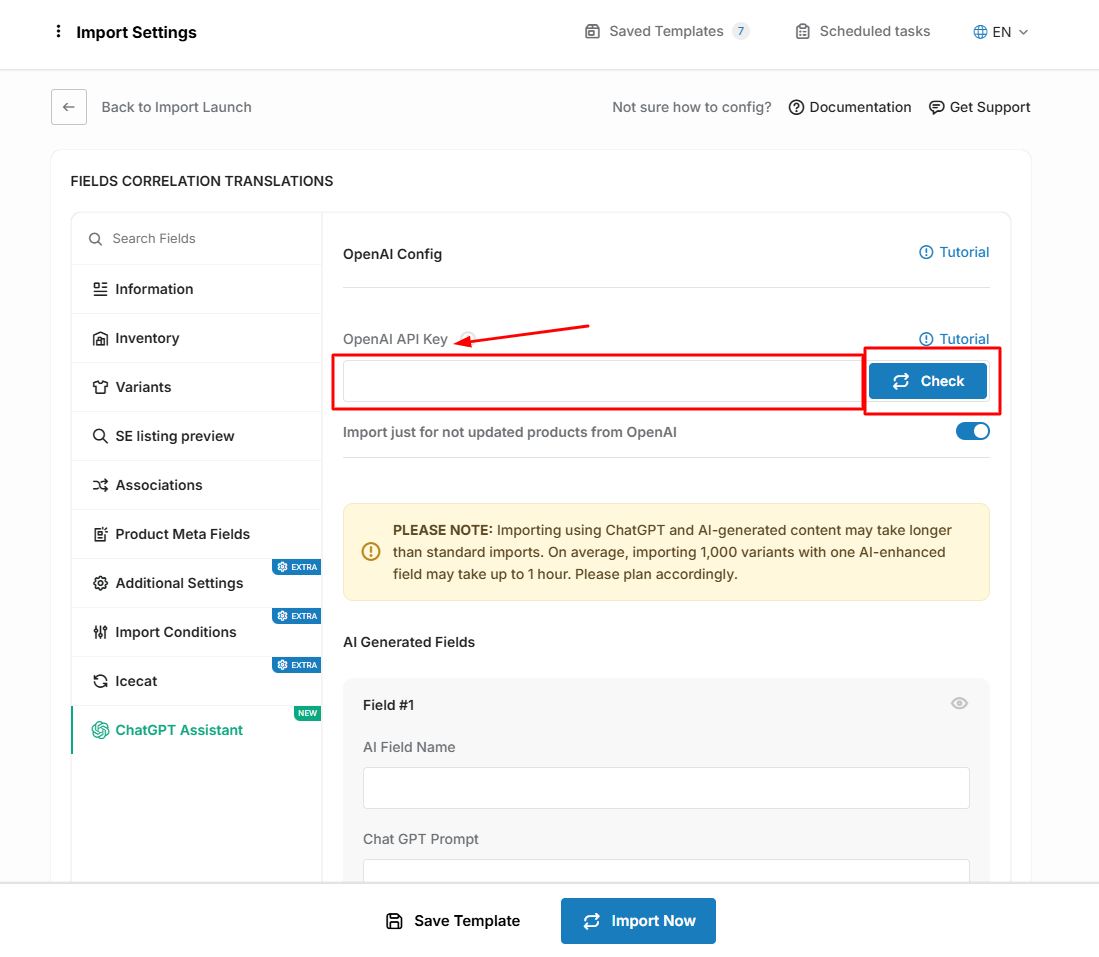Click the SE listing preview magnifier icon
The height and width of the screenshot is (957, 1099).
(100, 436)
